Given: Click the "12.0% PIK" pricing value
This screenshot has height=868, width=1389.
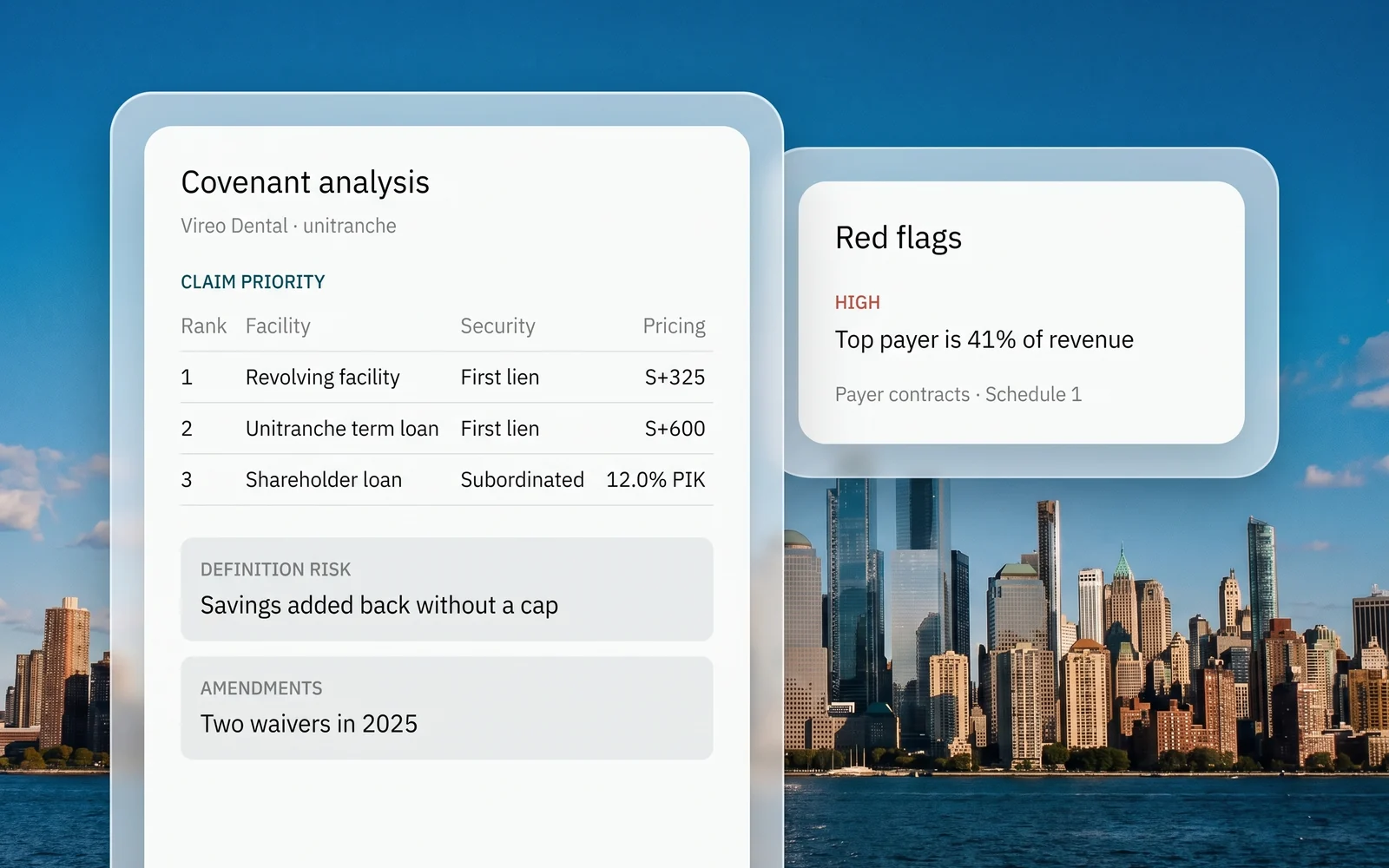Looking at the screenshot, I should click(655, 480).
